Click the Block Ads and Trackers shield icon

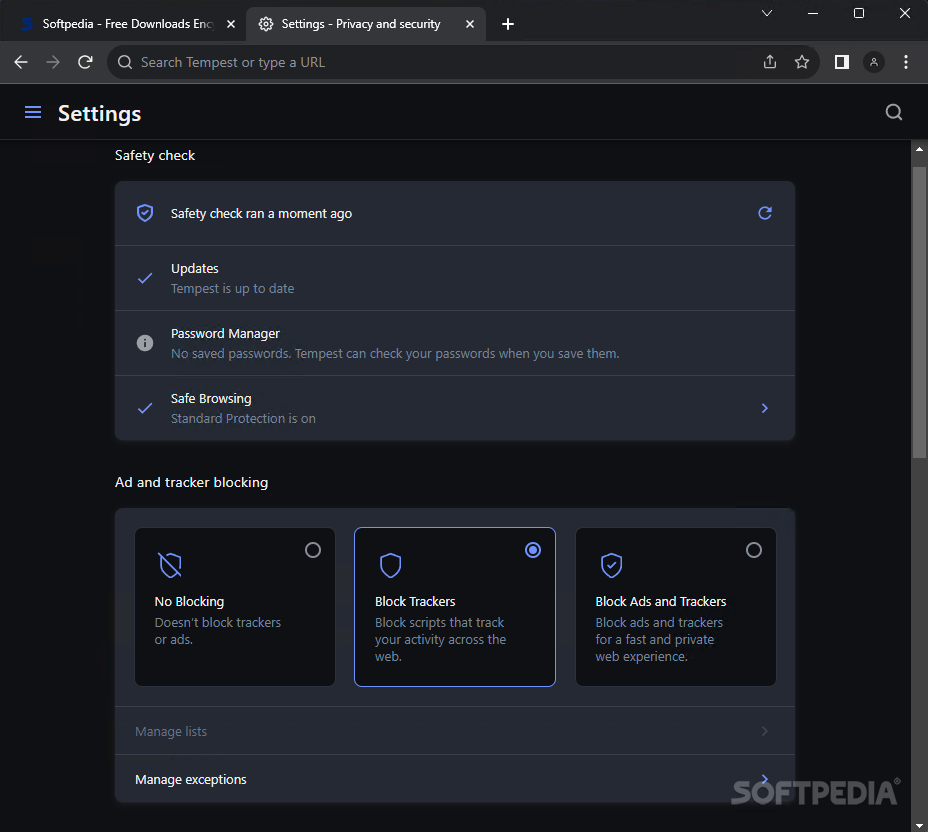pyautogui.click(x=611, y=565)
